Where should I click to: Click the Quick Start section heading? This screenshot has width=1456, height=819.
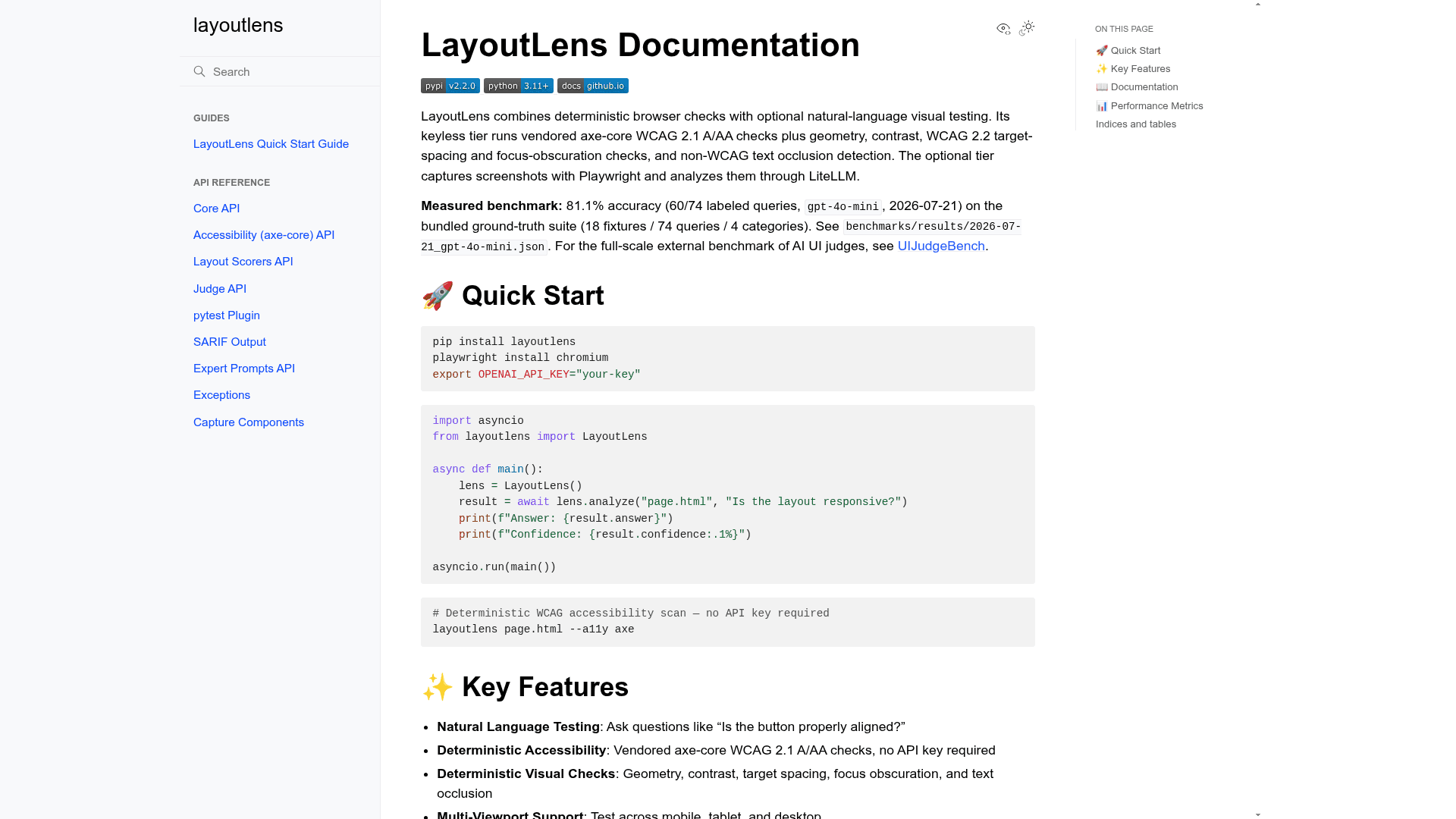point(513,296)
